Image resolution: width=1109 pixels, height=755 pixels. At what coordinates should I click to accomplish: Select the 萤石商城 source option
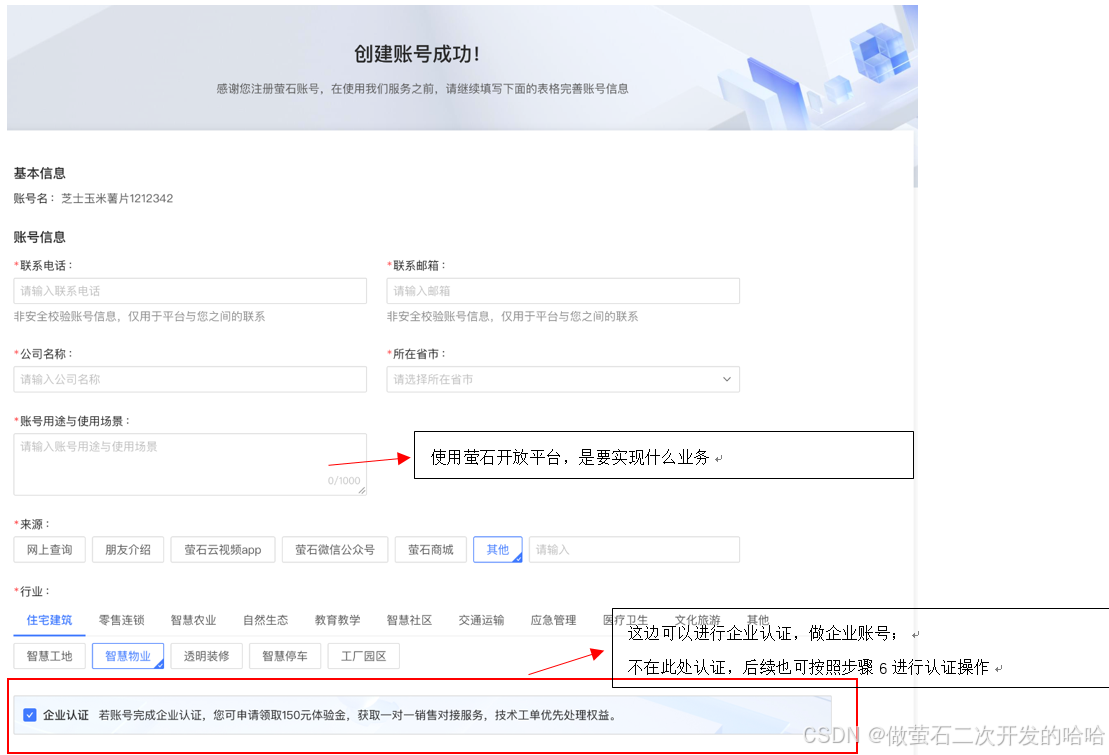[x=431, y=550]
